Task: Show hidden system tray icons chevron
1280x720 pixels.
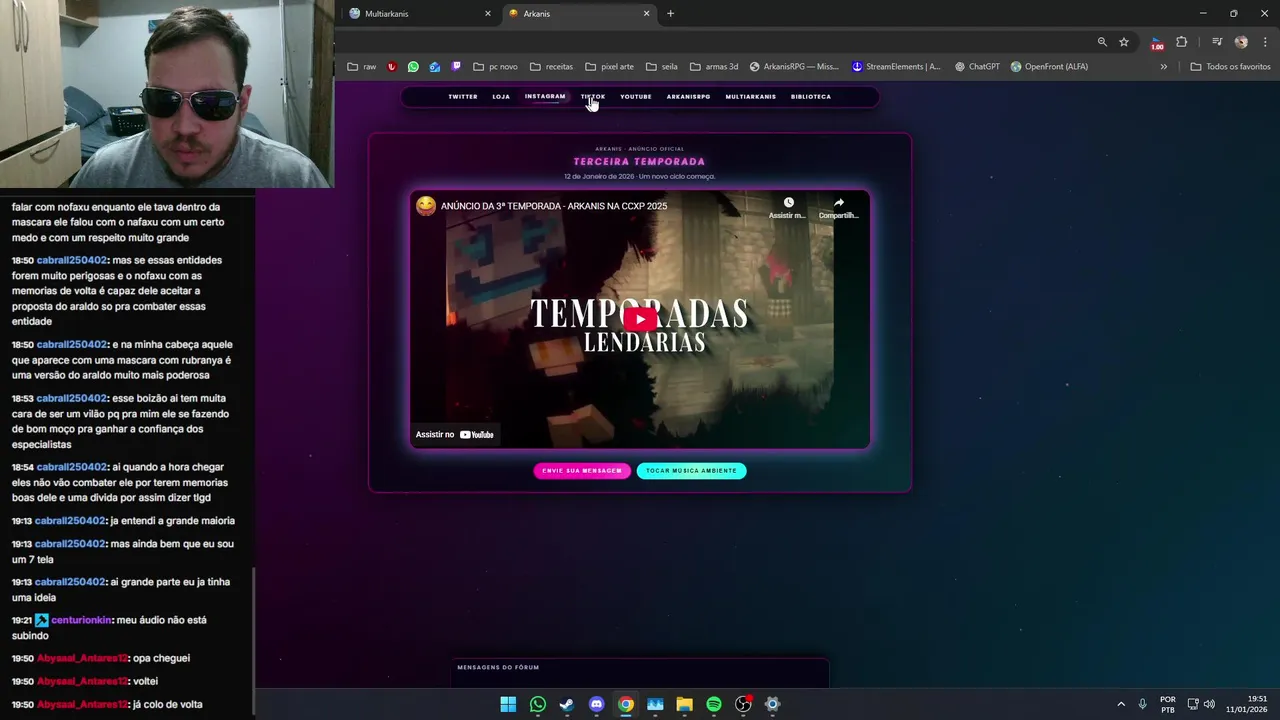Action: point(1120,704)
